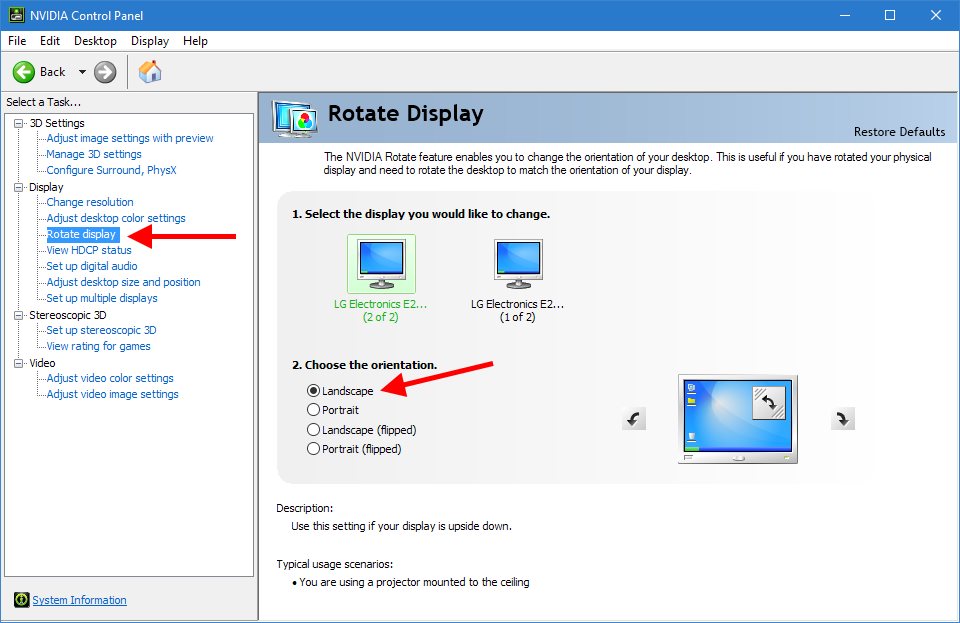The width and height of the screenshot is (960, 623).
Task: Open Adjust video color settings
Action: [110, 378]
